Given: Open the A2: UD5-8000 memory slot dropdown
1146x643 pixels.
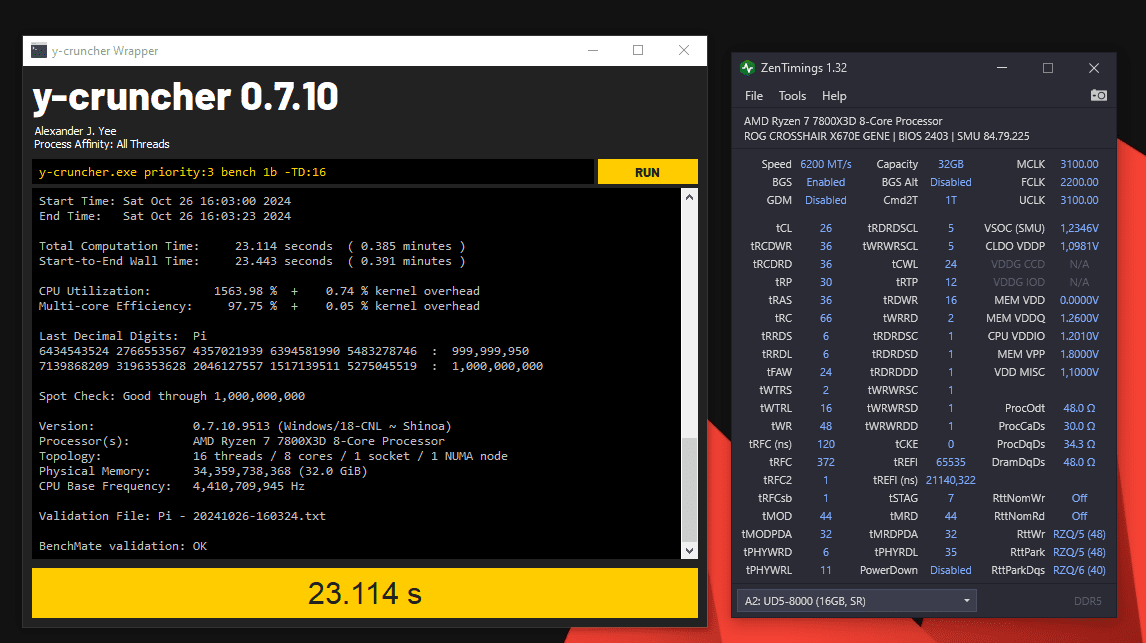Looking at the screenshot, I should tap(857, 601).
